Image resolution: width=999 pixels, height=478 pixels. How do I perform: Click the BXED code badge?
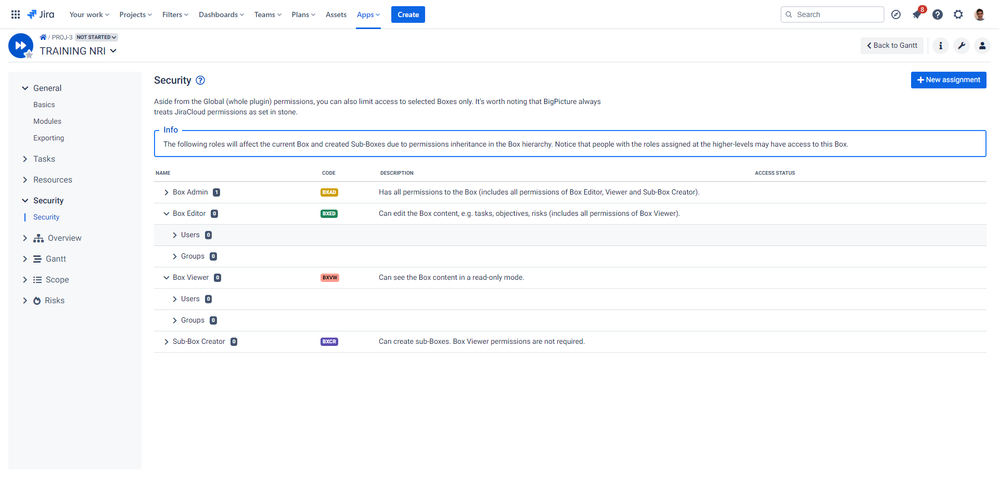[329, 214]
